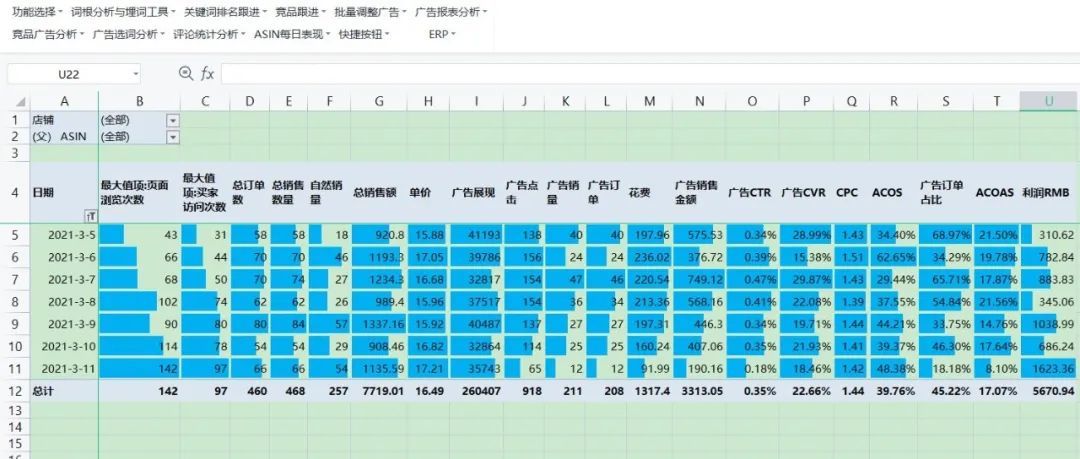Click the 花费 header cell
Viewport: 1080px width, 459px height.
(x=650, y=193)
